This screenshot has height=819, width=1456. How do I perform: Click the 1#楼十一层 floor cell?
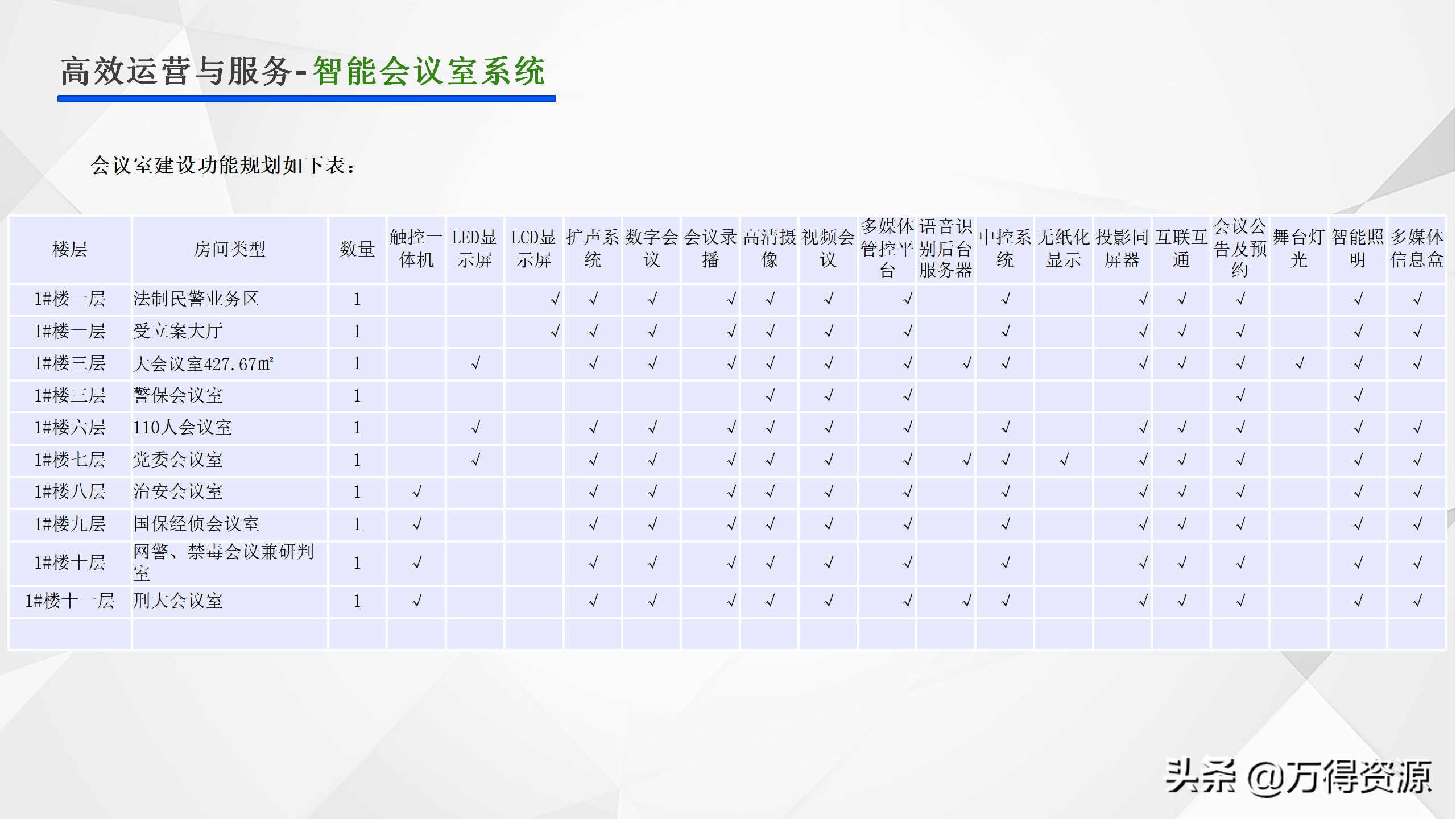coord(69,601)
